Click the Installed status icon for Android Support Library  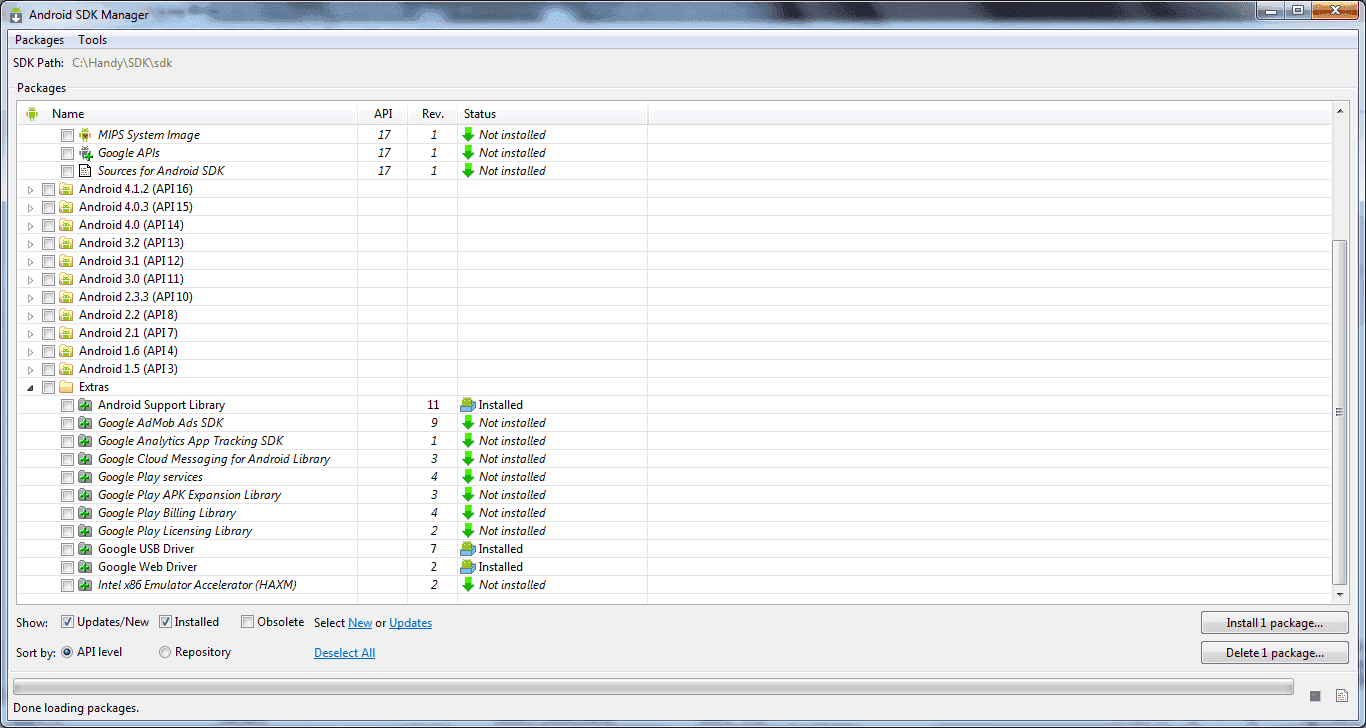pos(467,405)
